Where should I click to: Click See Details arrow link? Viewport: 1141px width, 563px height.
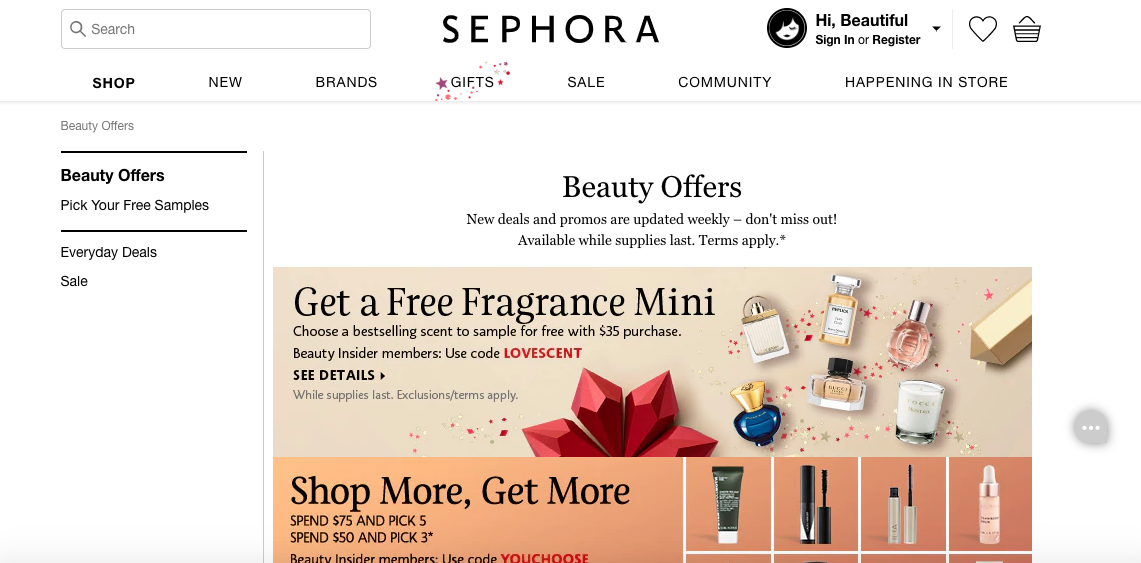point(339,375)
